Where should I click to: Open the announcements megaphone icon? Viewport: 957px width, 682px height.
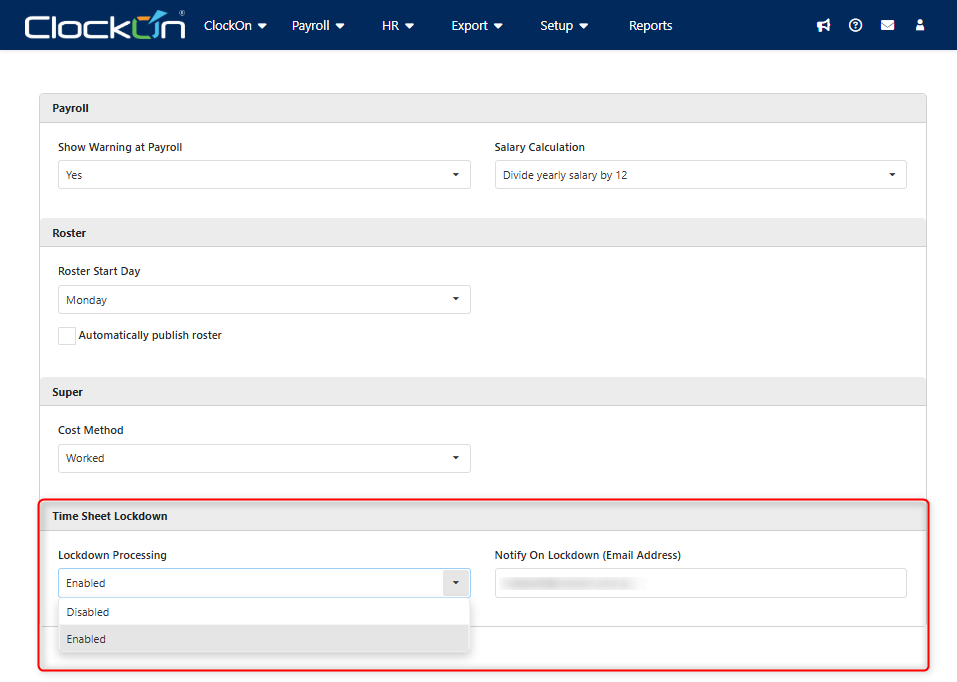(x=823, y=26)
